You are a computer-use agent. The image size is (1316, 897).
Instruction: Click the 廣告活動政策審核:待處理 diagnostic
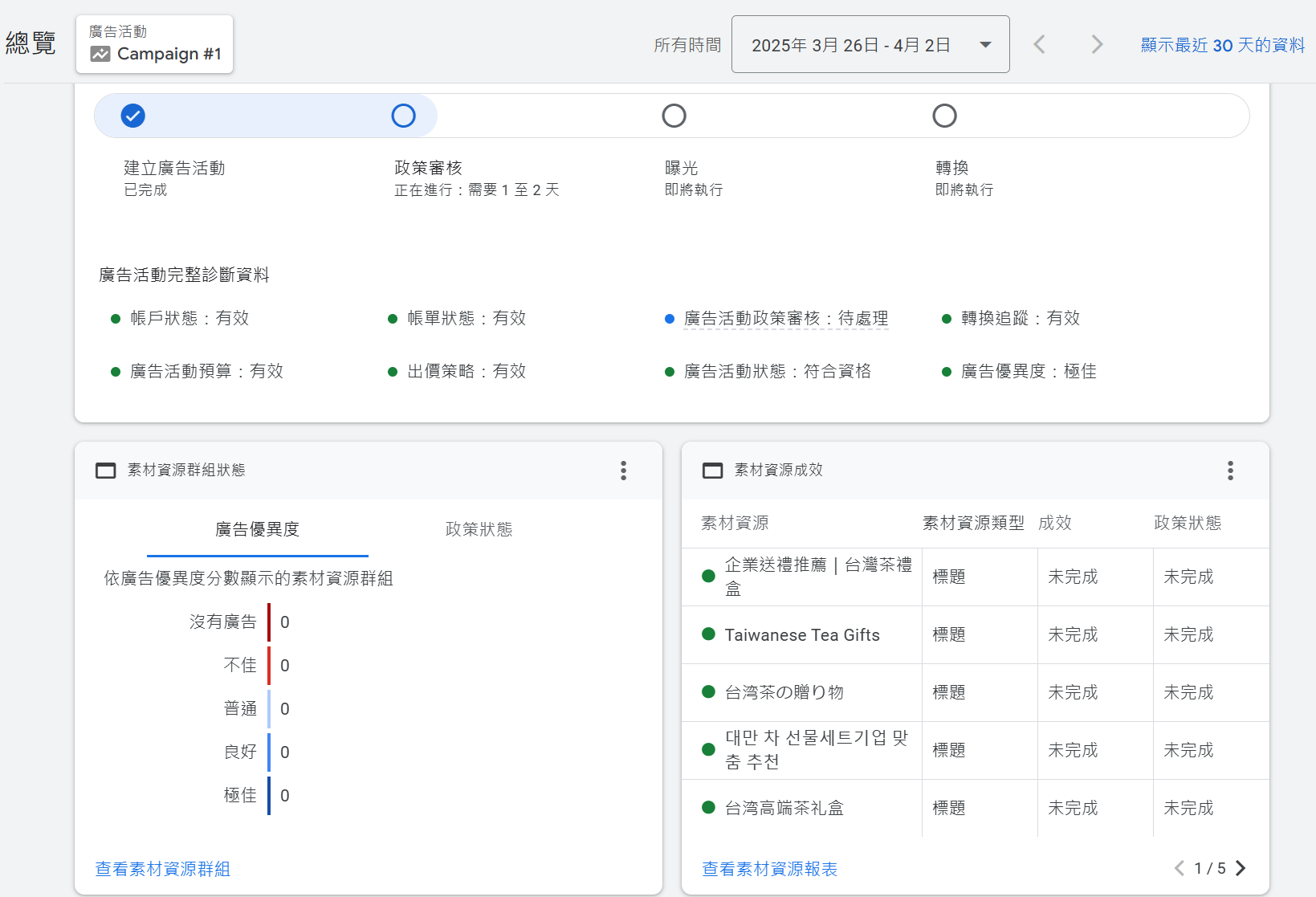pyautogui.click(x=786, y=319)
